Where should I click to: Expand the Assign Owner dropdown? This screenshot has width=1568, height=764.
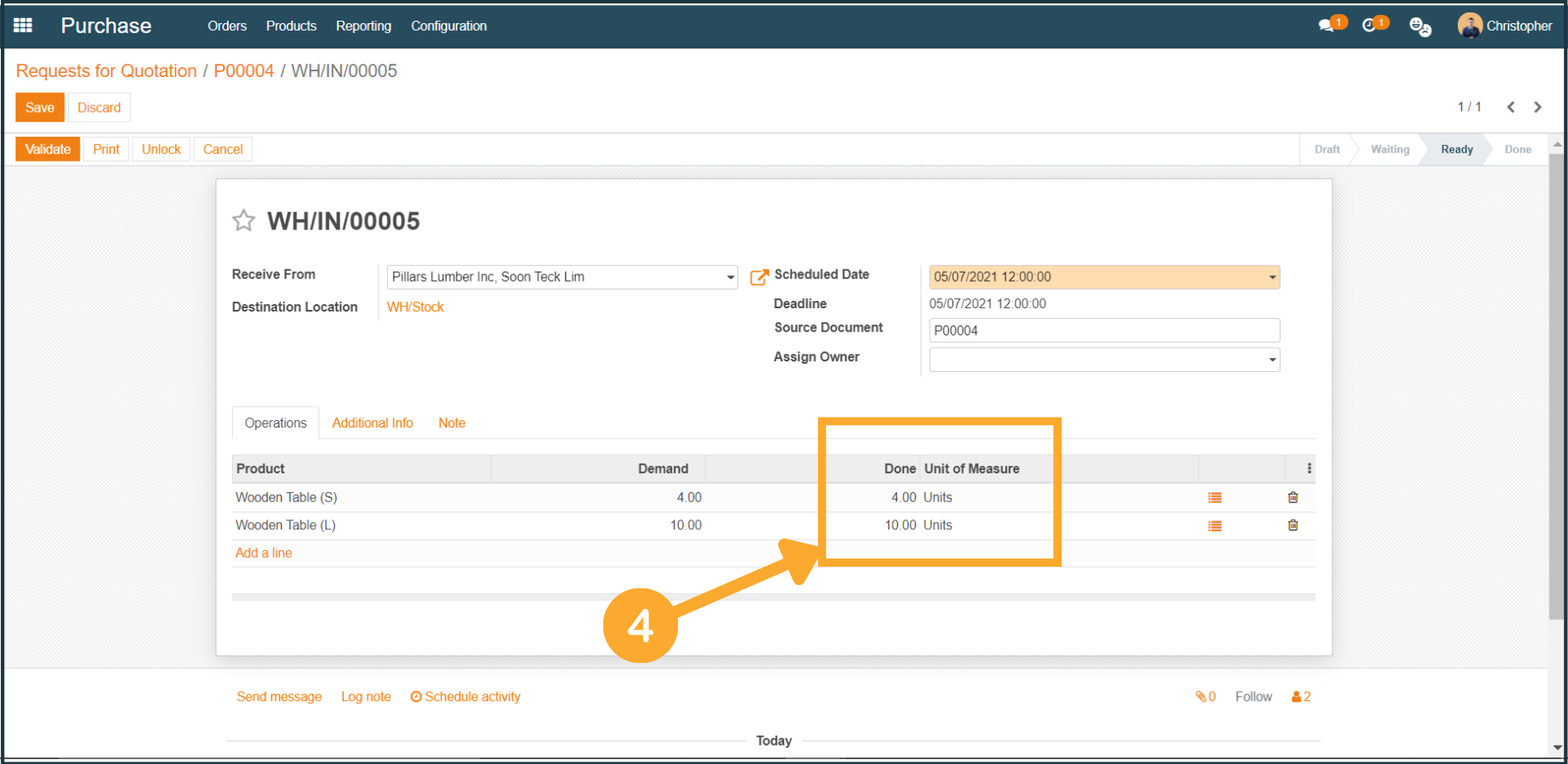point(1272,360)
